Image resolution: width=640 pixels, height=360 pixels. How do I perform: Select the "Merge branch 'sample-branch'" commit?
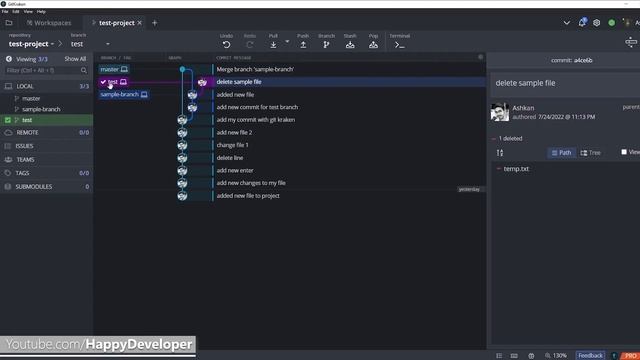click(x=255, y=69)
